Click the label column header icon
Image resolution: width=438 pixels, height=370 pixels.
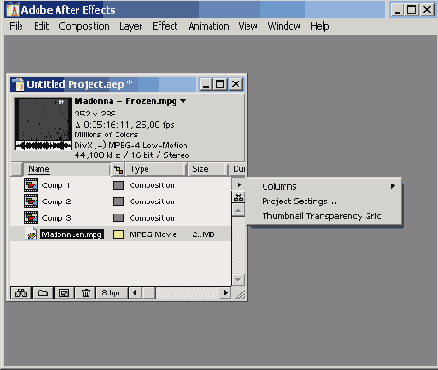click(x=118, y=169)
